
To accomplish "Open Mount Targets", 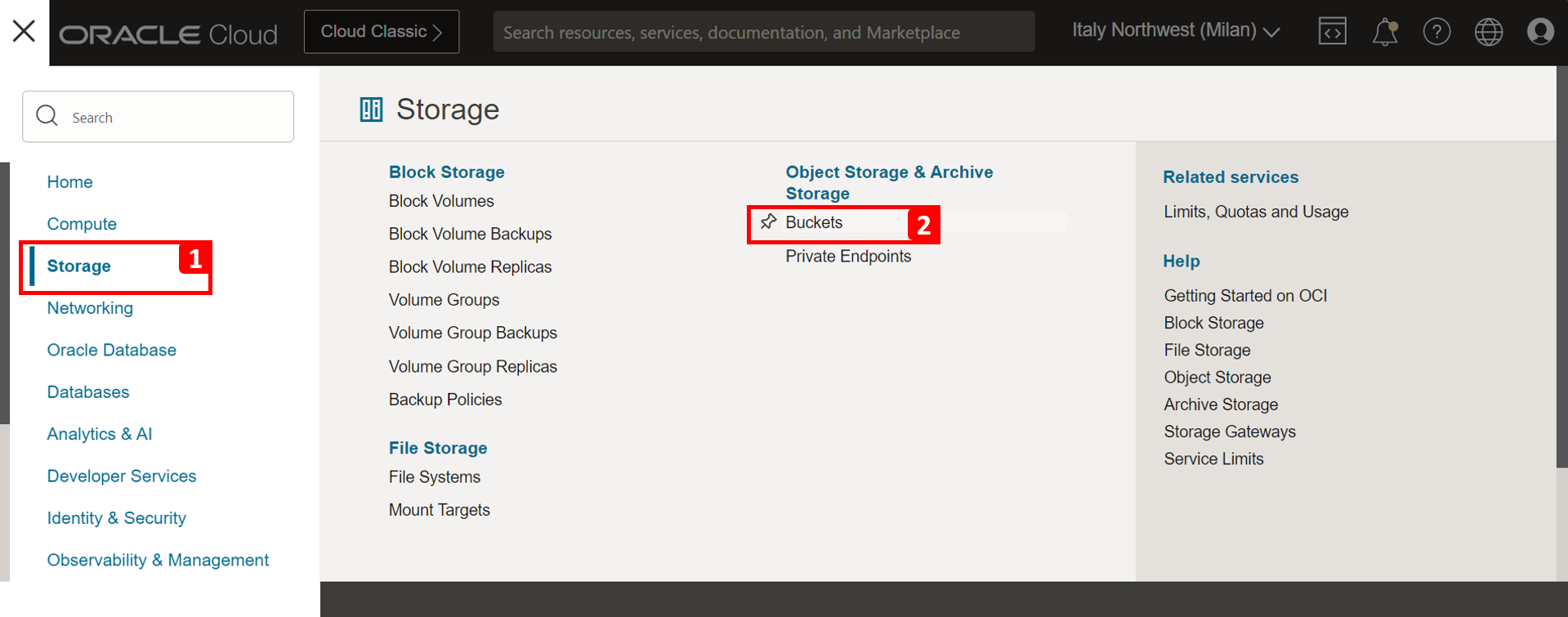I will tap(440, 510).
